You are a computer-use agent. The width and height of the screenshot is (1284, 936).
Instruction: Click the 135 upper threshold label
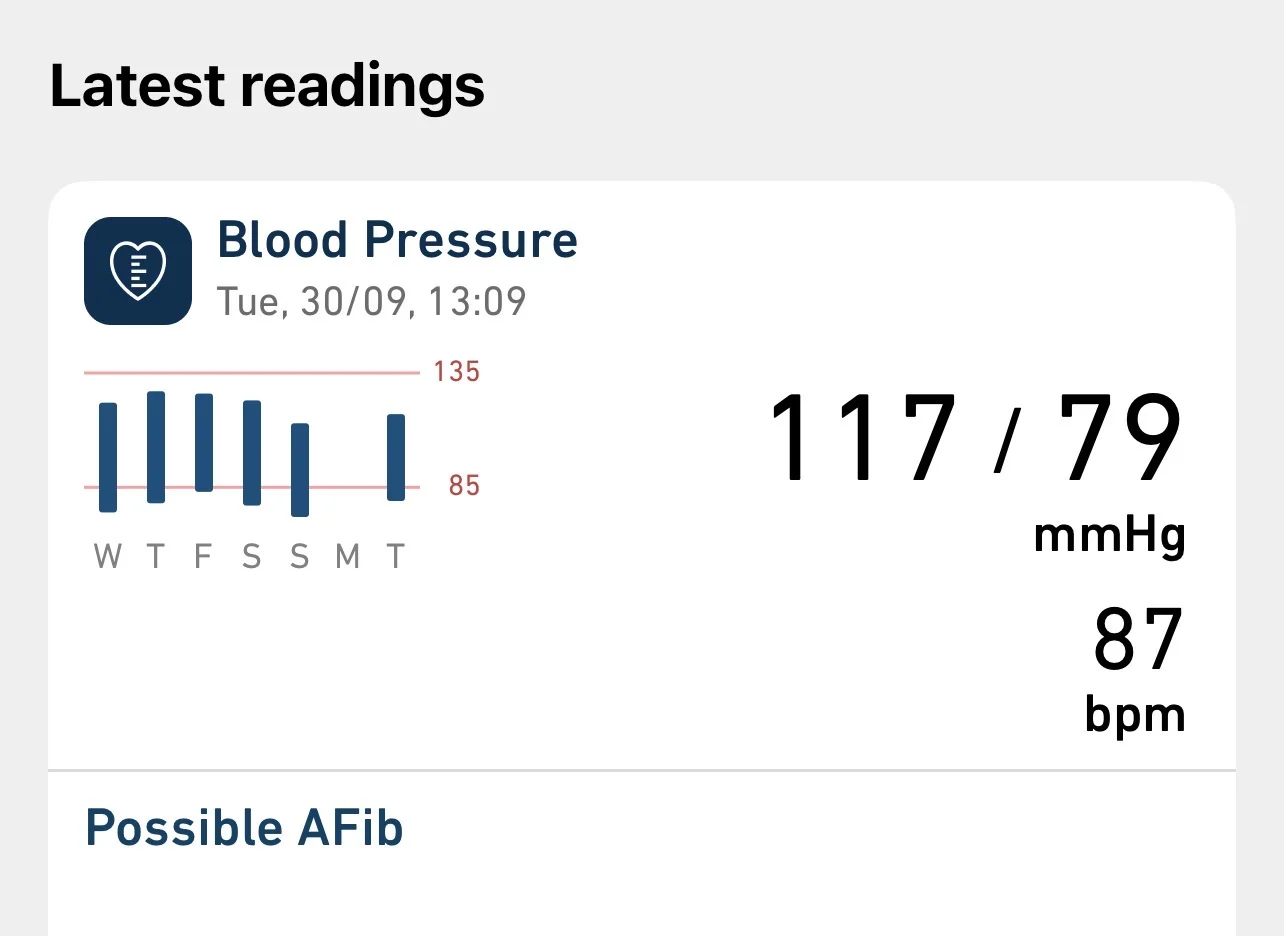457,372
